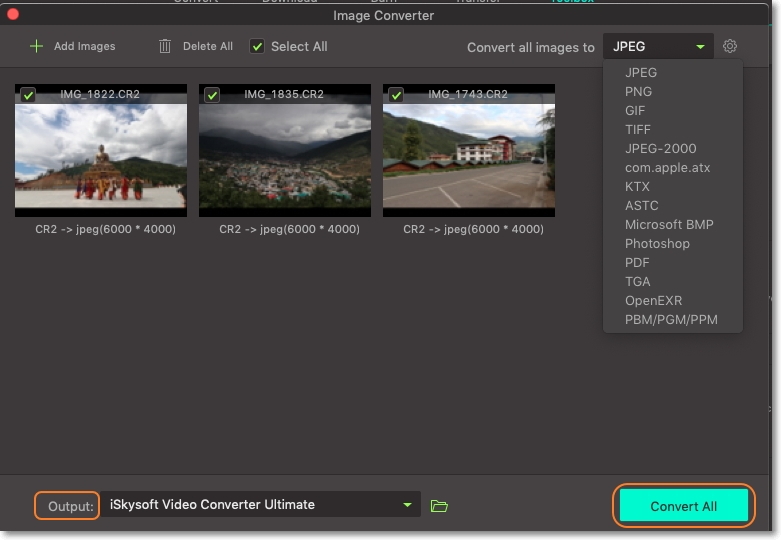
Task: Click the hotel building photo thumbnail
Action: point(468,155)
